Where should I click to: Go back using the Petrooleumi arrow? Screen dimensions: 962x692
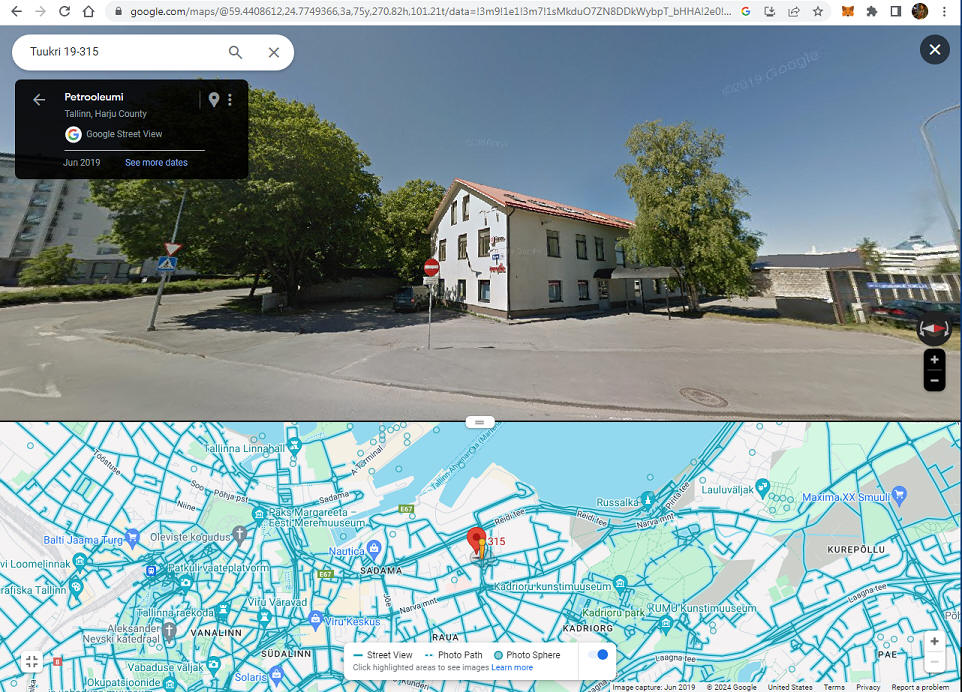point(39,99)
